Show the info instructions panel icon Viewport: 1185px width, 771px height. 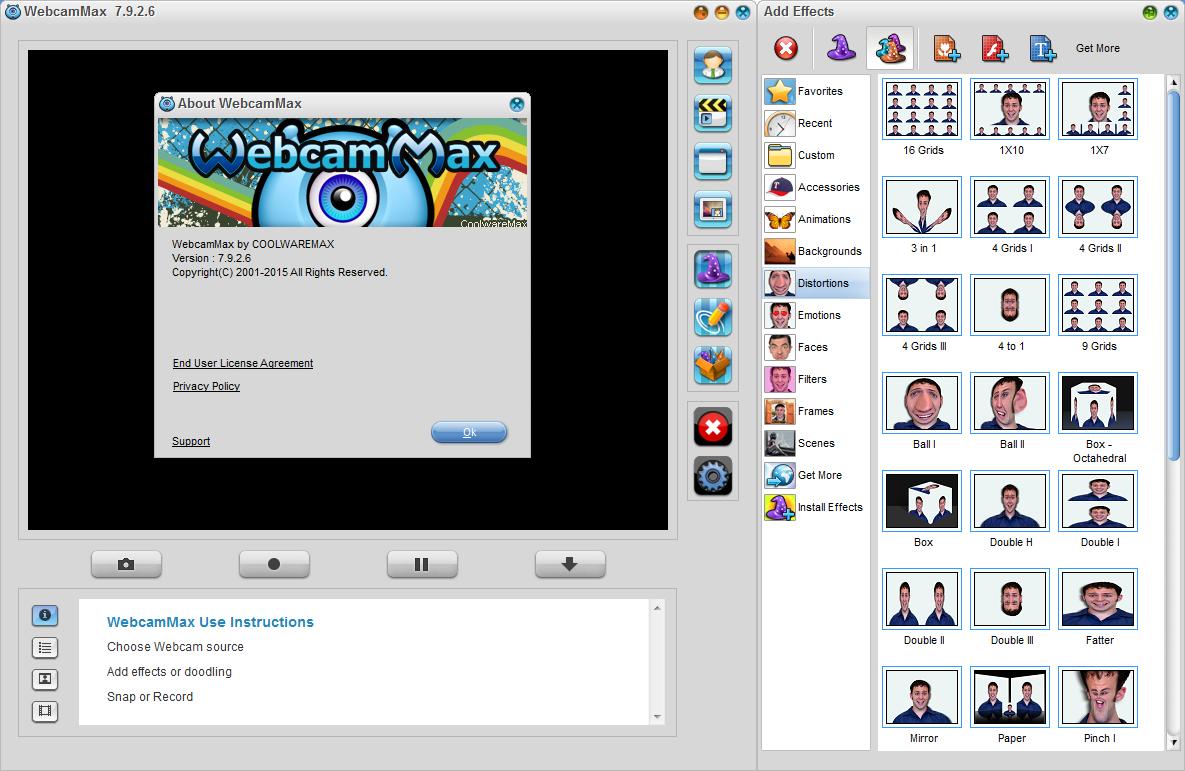(45, 615)
